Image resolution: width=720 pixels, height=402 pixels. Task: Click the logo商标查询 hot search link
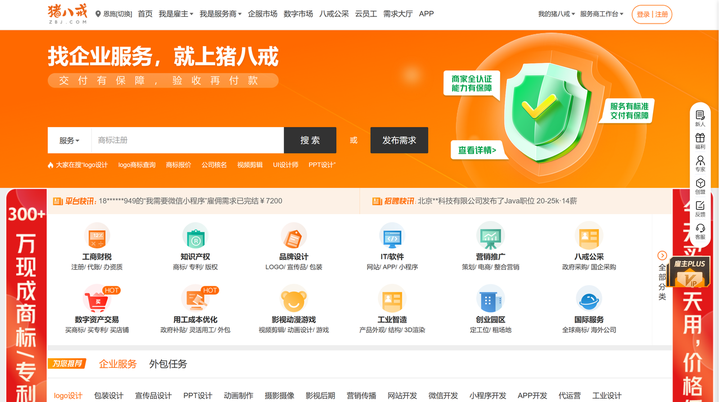coord(137,165)
